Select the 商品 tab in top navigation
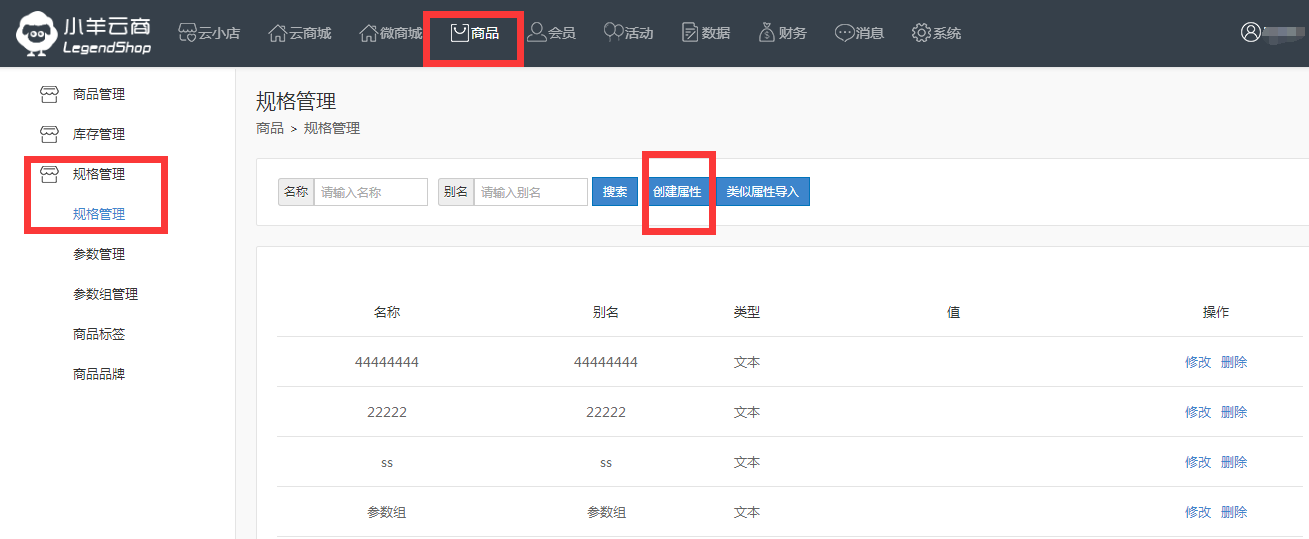The height and width of the screenshot is (539, 1309). 475,33
